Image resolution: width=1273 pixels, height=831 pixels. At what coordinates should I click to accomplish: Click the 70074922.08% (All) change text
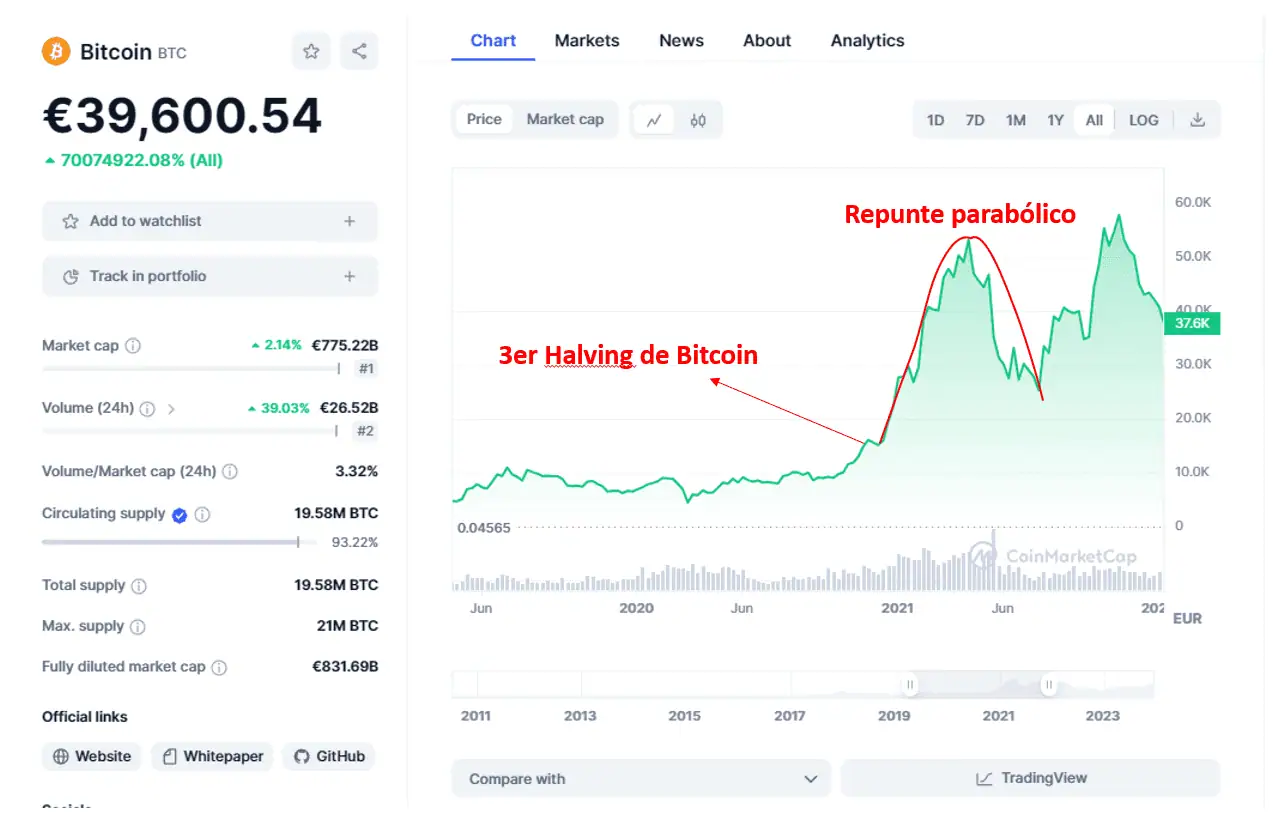(140, 160)
